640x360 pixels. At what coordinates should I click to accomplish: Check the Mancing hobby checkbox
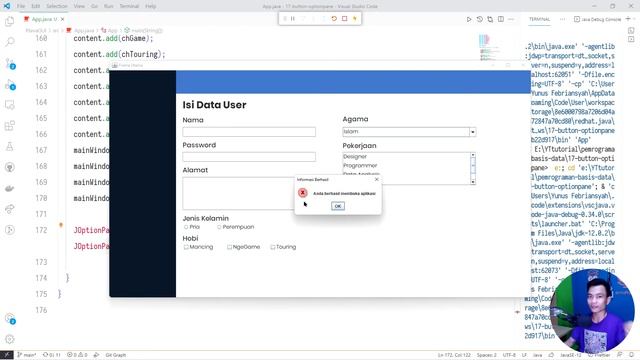pyautogui.click(x=186, y=247)
